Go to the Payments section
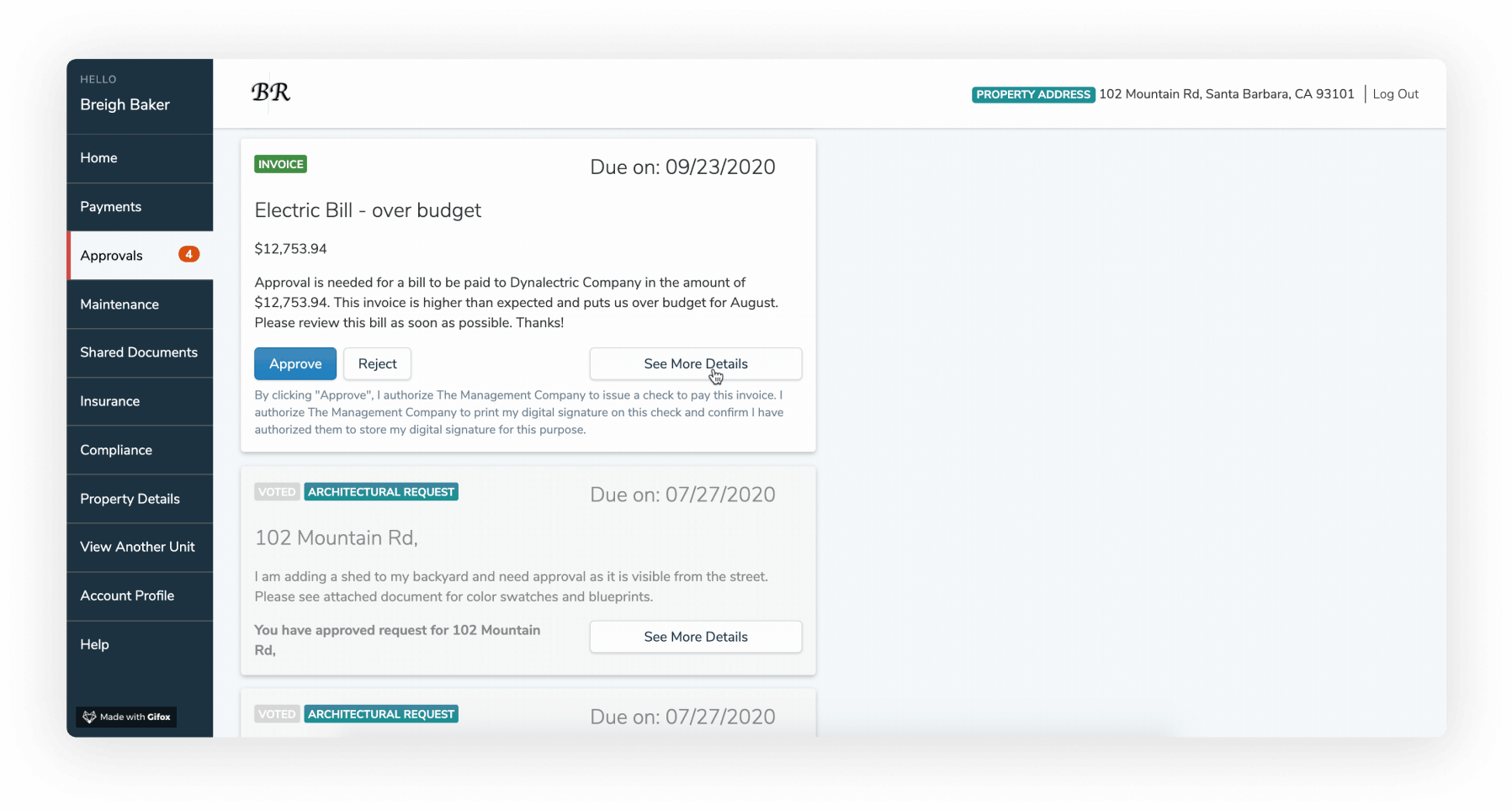 [110, 207]
